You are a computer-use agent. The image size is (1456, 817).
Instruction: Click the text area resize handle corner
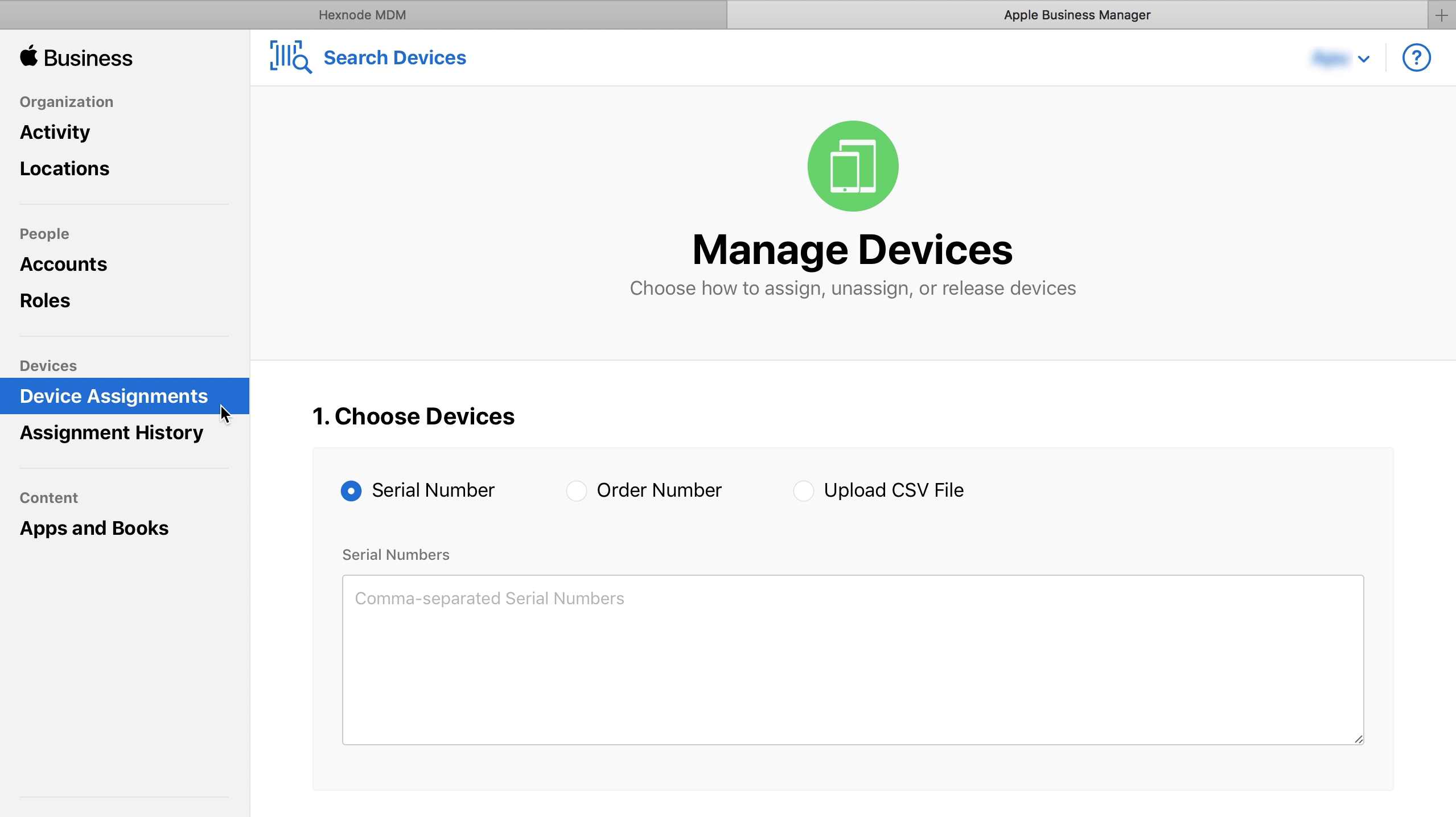pyautogui.click(x=1359, y=739)
